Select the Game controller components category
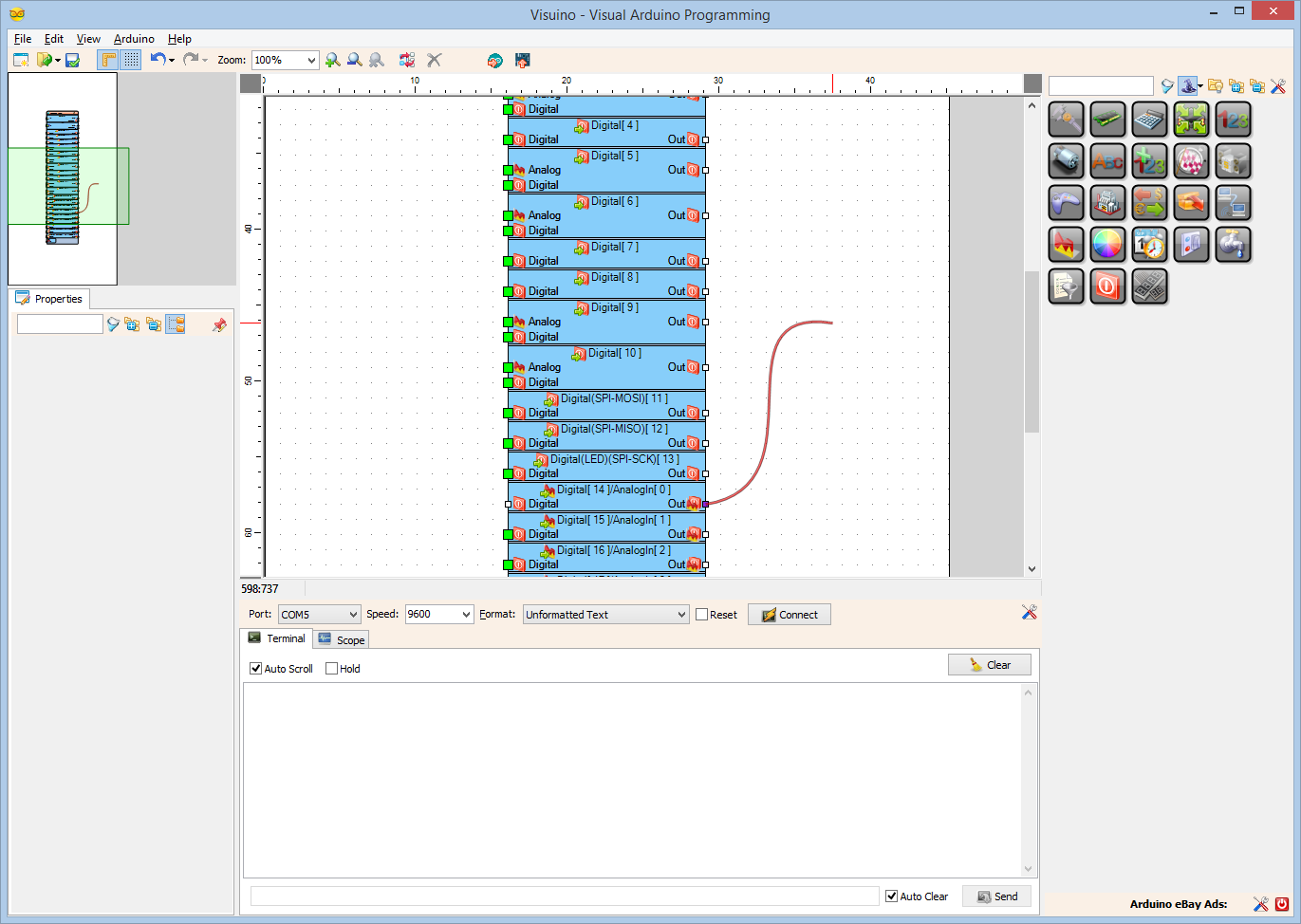The image size is (1301, 924). pos(1066,202)
